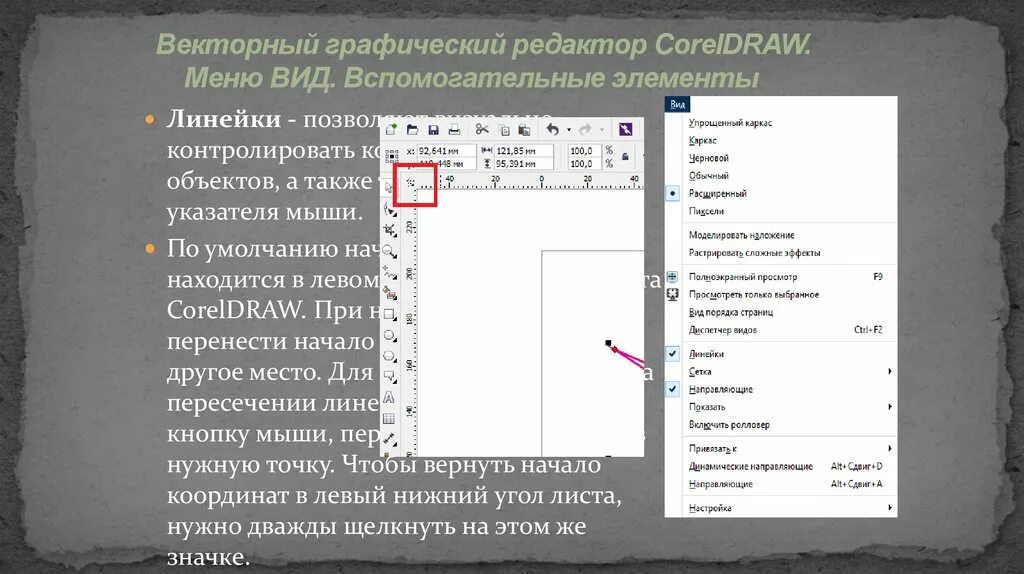Select the Text tool
The image size is (1024, 574).
[x=389, y=398]
